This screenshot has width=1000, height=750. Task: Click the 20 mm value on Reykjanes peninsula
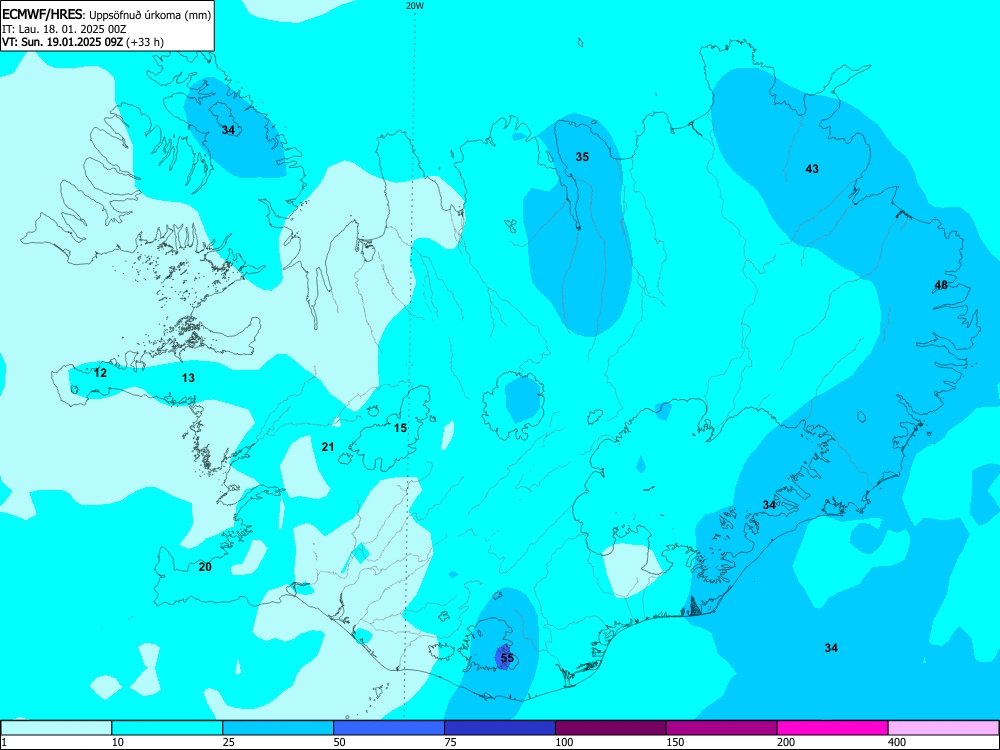[205, 567]
